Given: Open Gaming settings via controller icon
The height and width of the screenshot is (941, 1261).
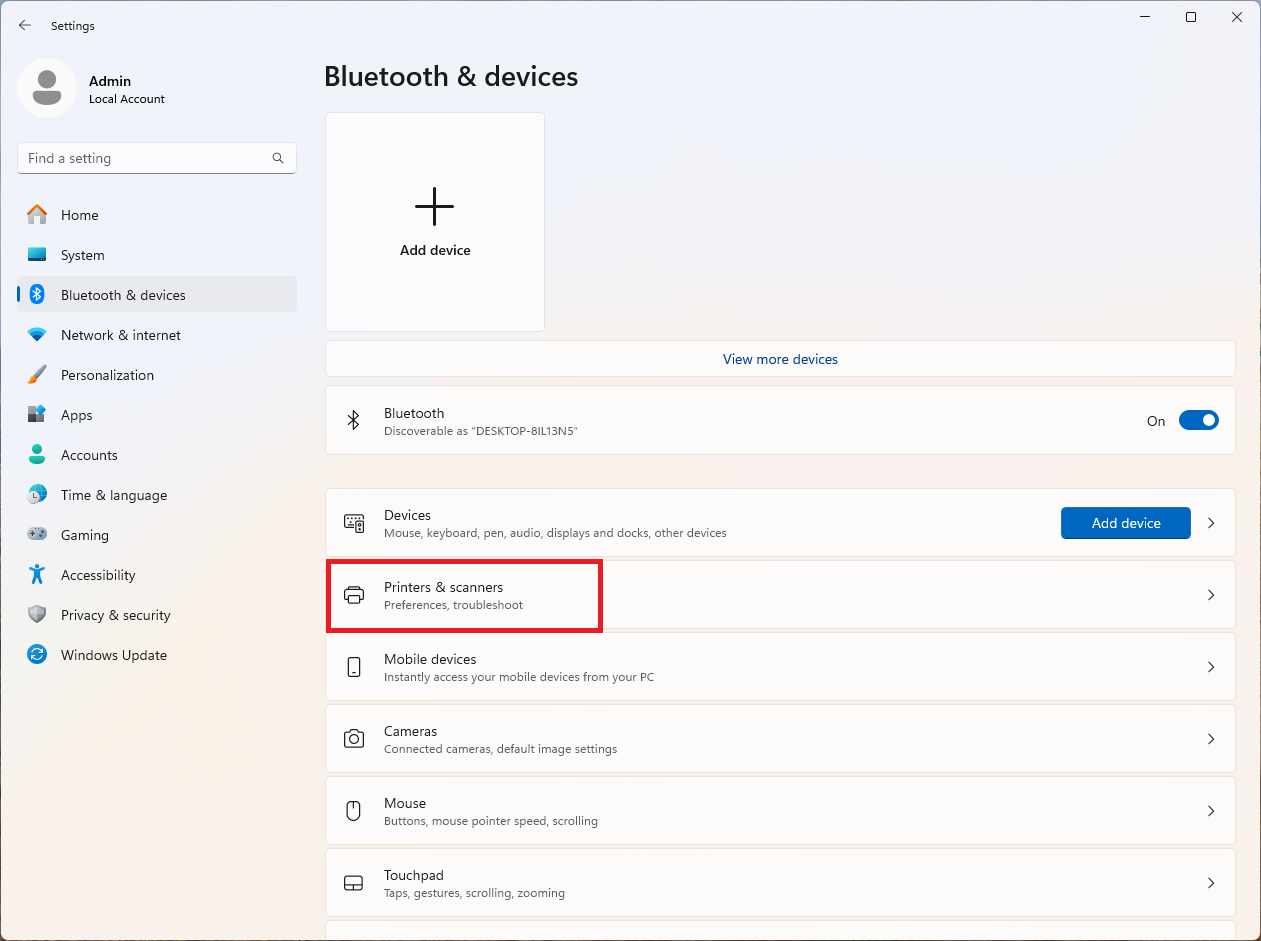Looking at the screenshot, I should pos(37,535).
